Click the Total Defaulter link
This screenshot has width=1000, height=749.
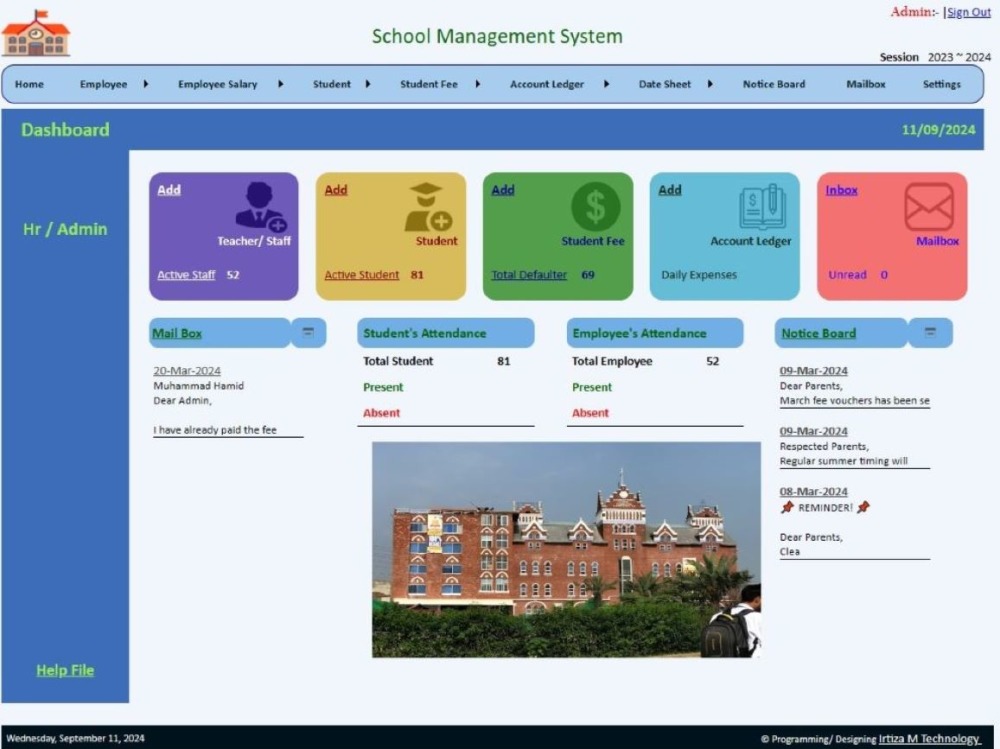528,275
